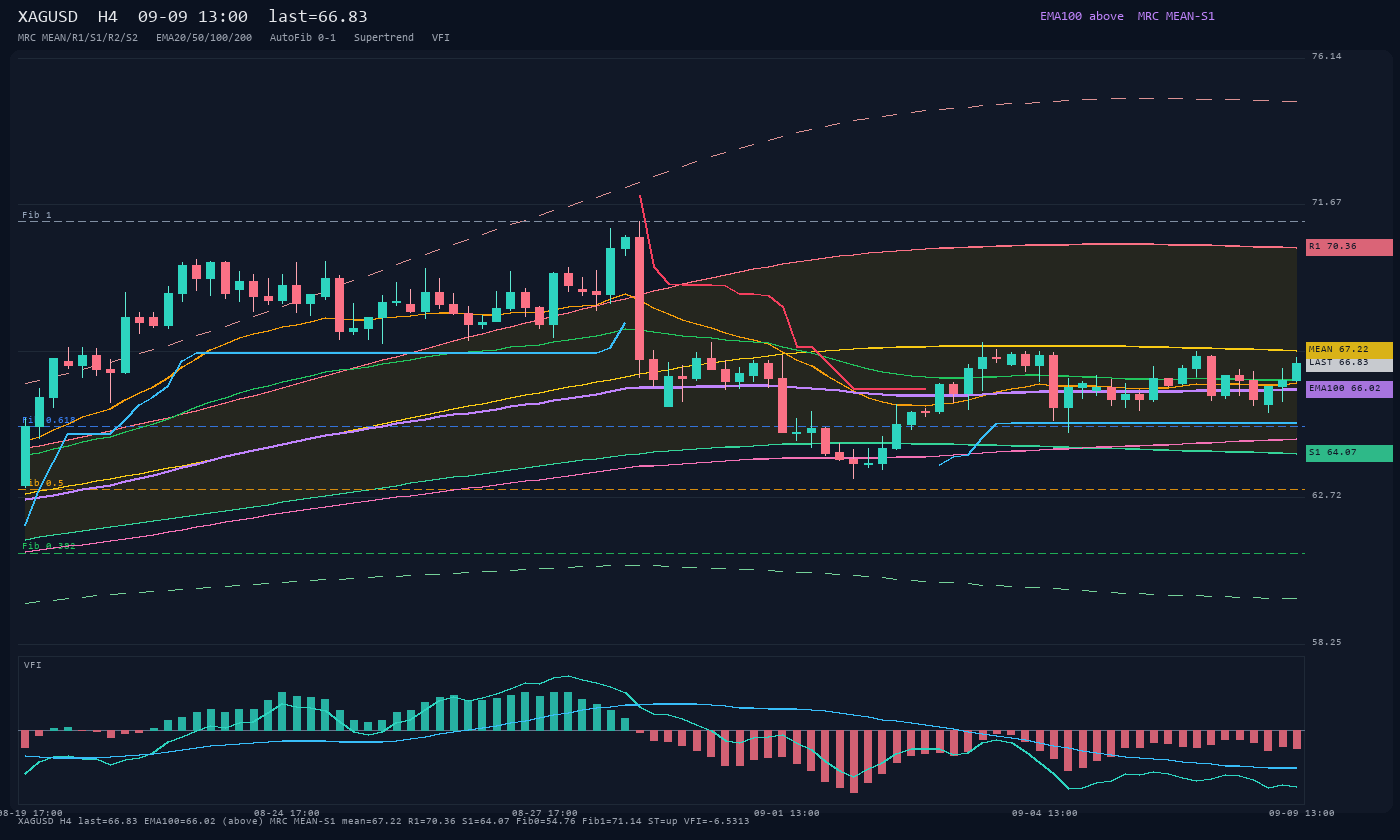
Task: Click the EMA100 66.02 price tag
Action: click(x=1349, y=389)
